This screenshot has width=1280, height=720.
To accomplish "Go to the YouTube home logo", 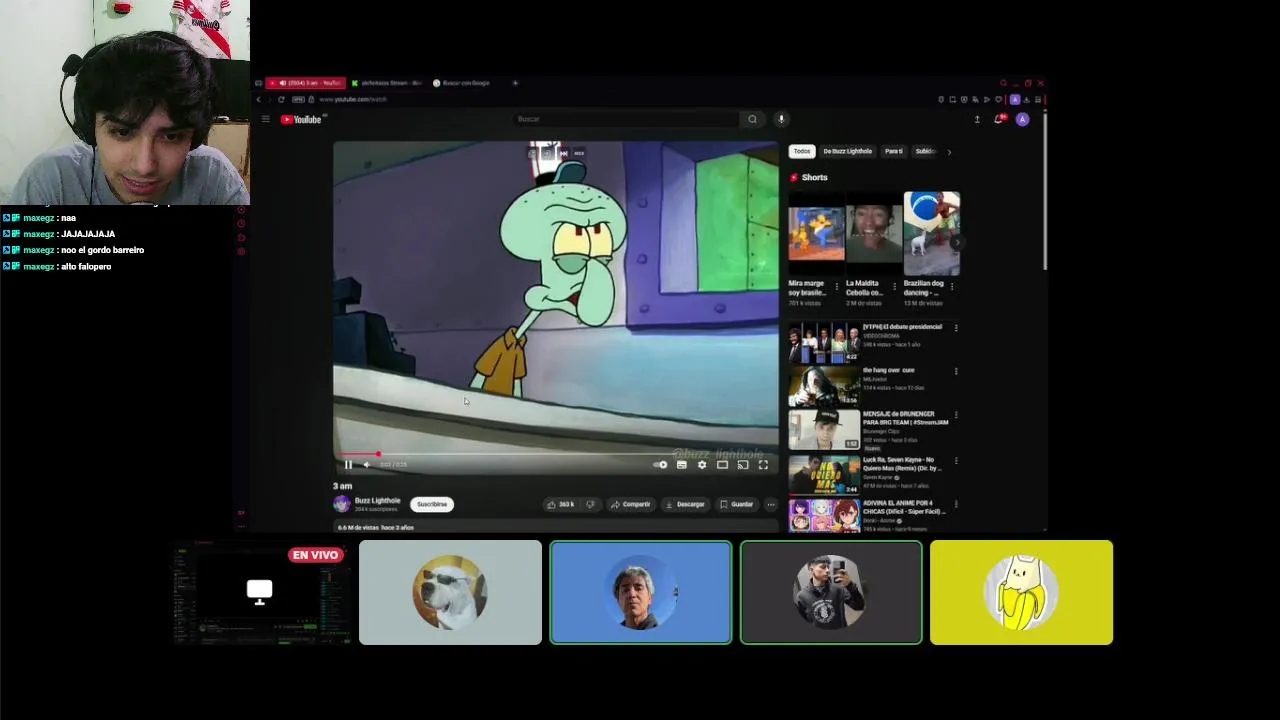I will coord(301,119).
